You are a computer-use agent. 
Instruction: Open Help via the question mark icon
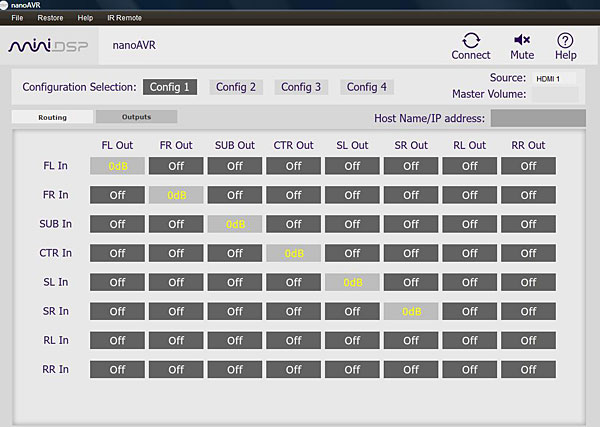tap(565, 41)
